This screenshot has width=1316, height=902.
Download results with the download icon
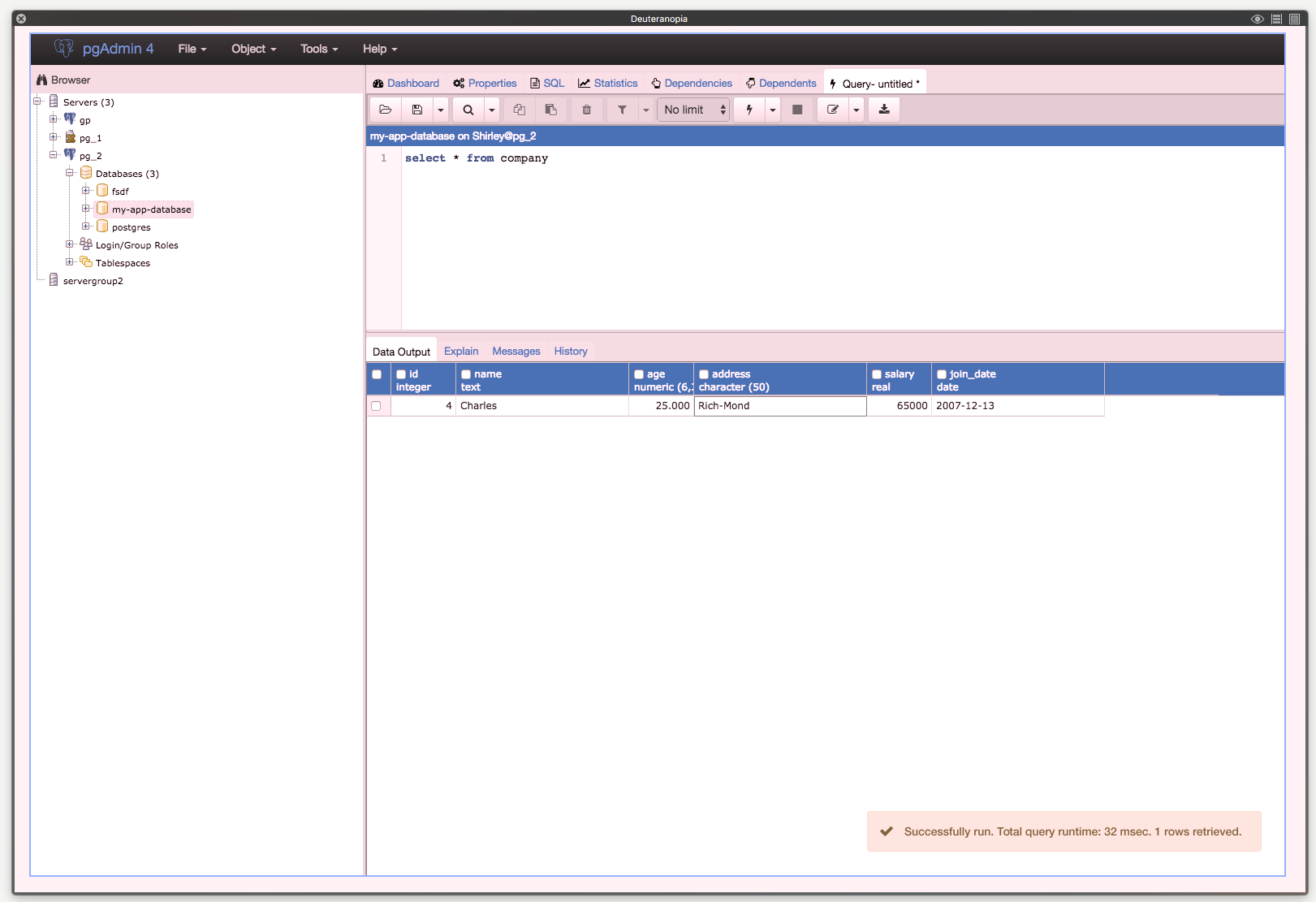click(x=884, y=110)
